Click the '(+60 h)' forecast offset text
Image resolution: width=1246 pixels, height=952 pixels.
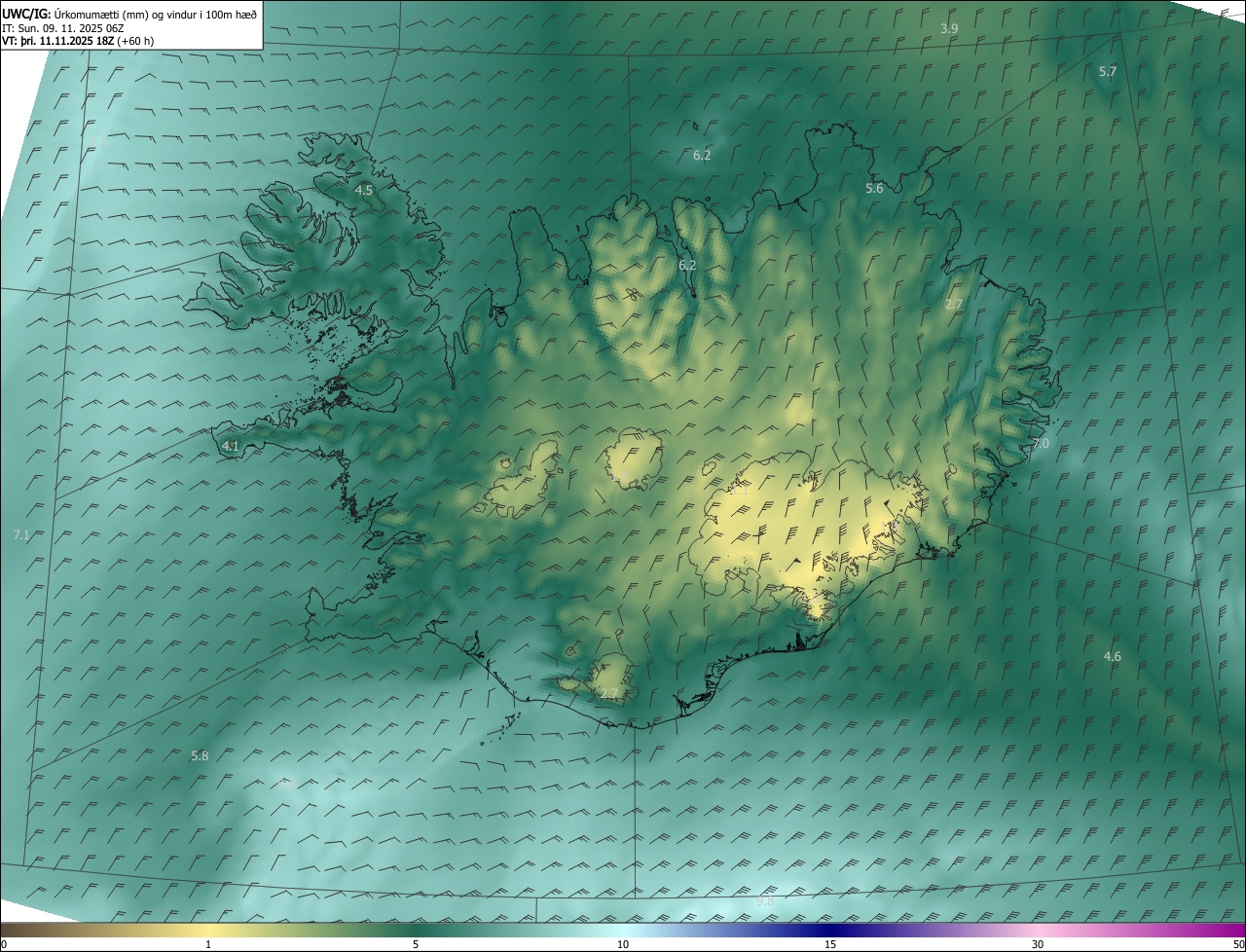(134, 41)
